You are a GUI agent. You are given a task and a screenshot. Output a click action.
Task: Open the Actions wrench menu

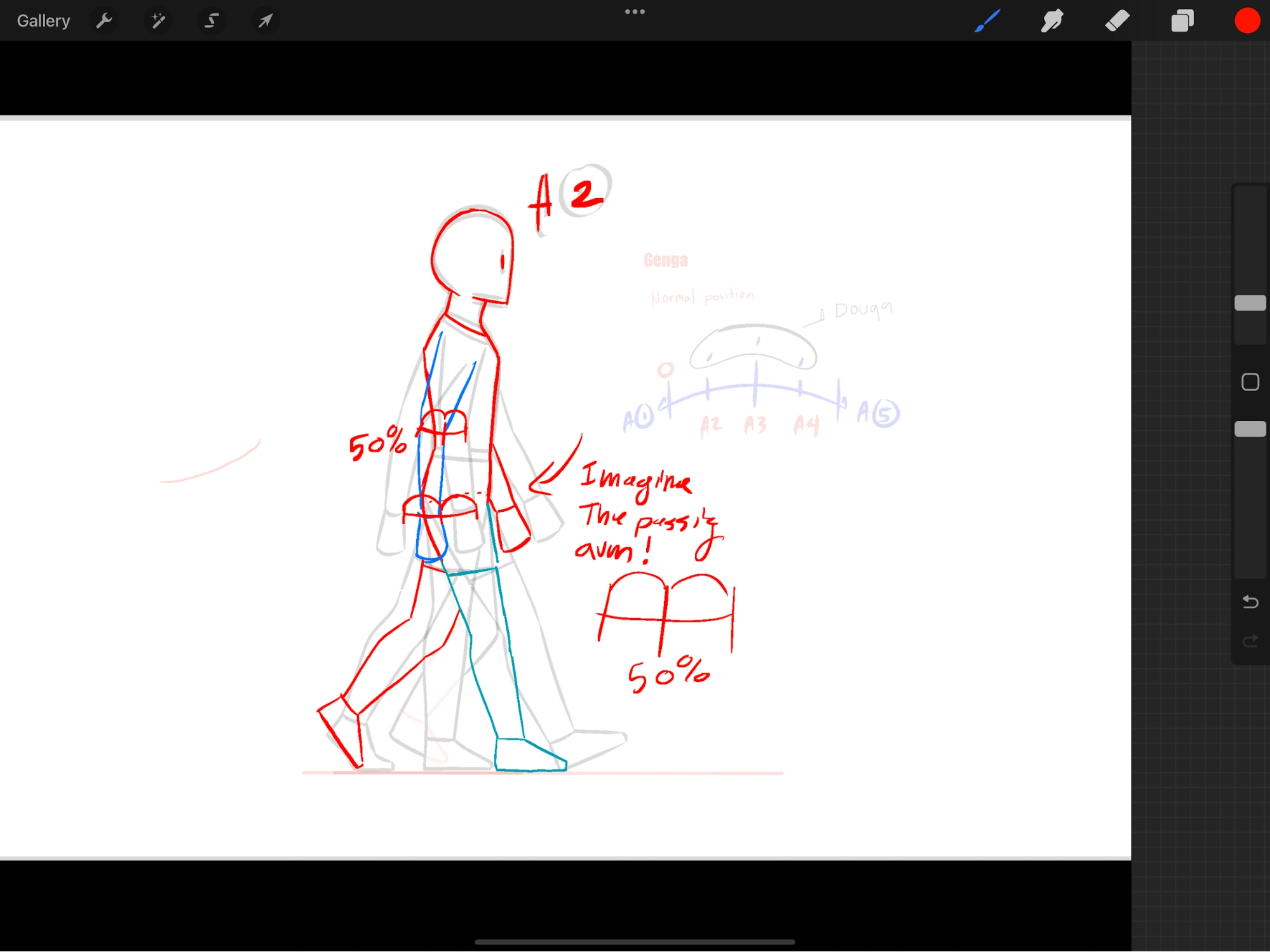(x=104, y=21)
